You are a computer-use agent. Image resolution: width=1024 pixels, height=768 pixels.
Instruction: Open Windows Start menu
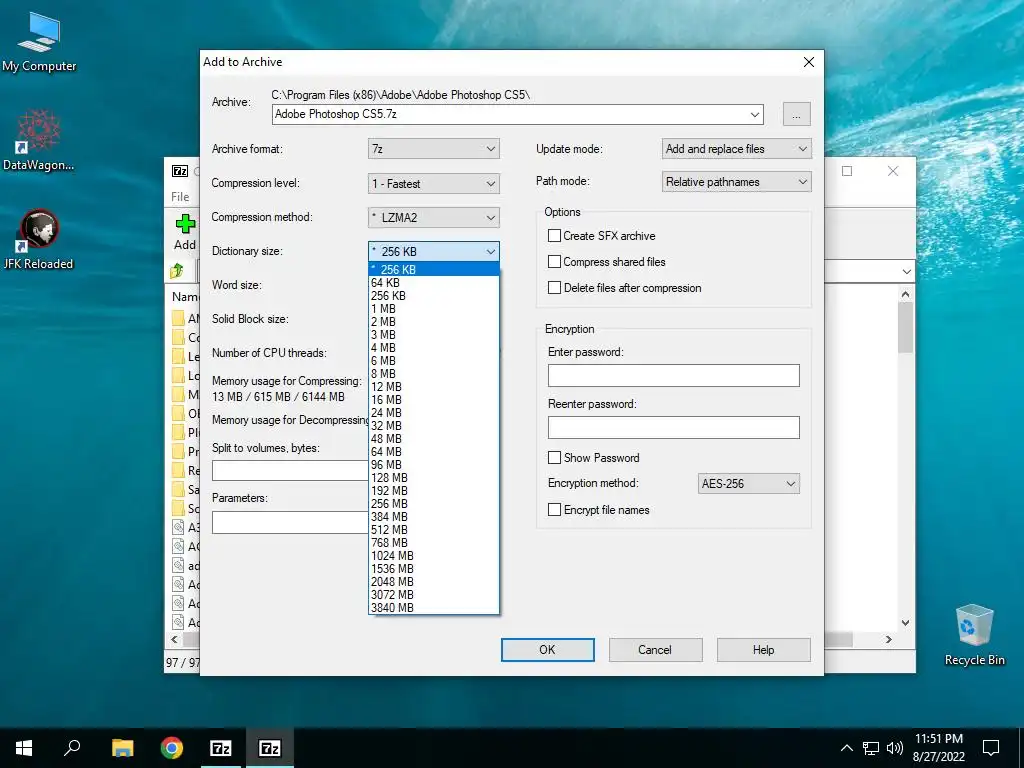click(x=24, y=748)
